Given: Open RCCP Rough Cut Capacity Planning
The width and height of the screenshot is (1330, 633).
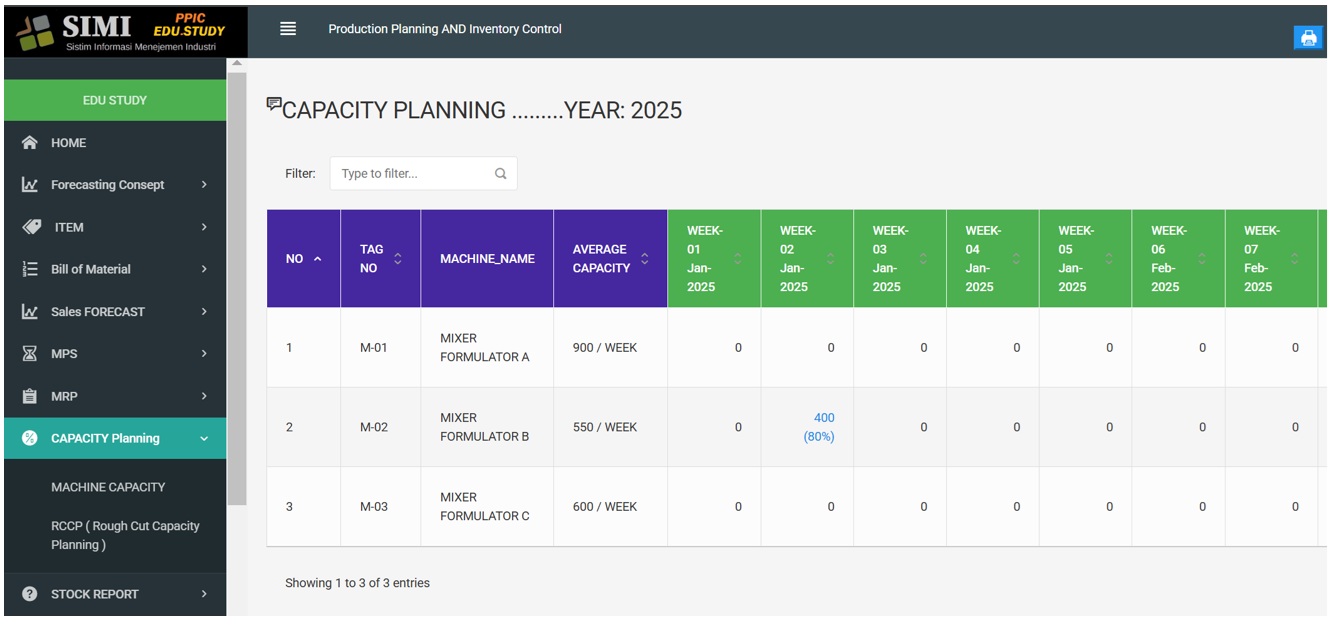Looking at the screenshot, I should [x=125, y=535].
